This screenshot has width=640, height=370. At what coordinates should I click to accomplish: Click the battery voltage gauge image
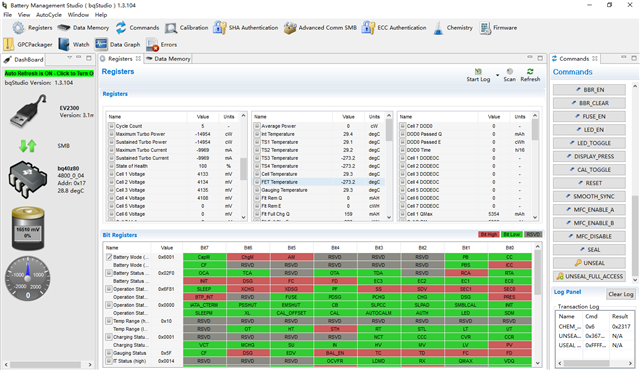(x=28, y=228)
